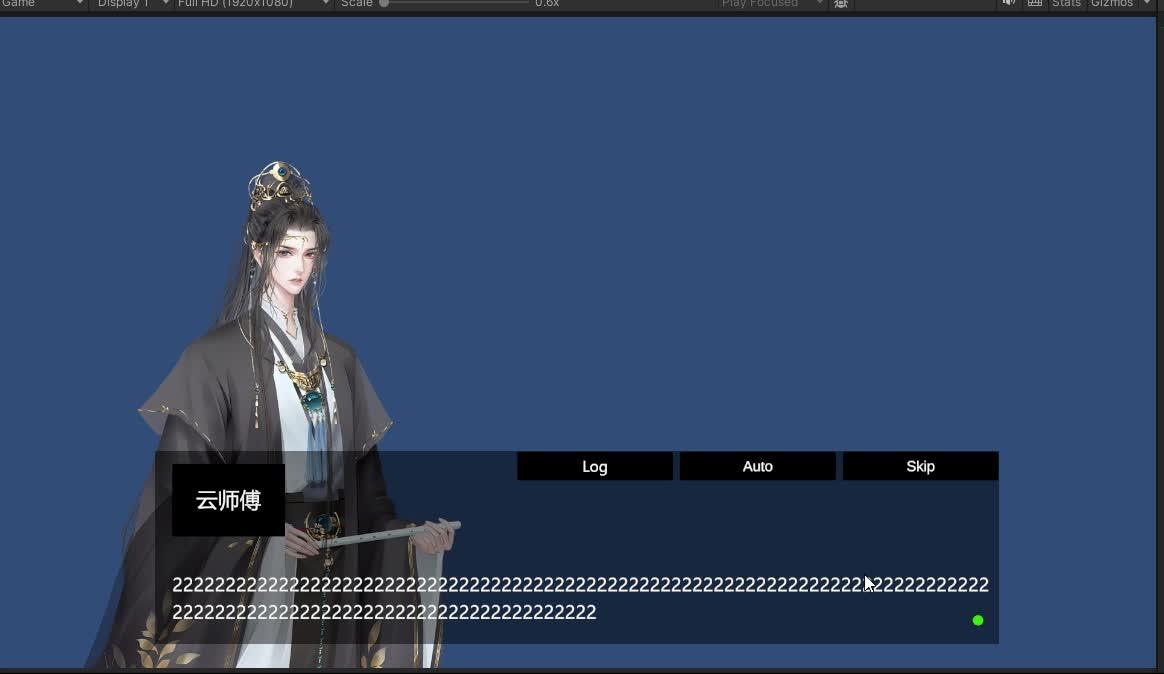Enable Auto dialogue playback
The width and height of the screenshot is (1164, 674).
(757, 466)
